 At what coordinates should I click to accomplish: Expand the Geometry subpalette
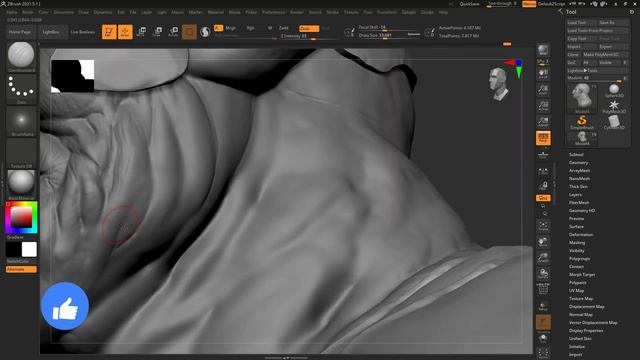pyautogui.click(x=578, y=162)
